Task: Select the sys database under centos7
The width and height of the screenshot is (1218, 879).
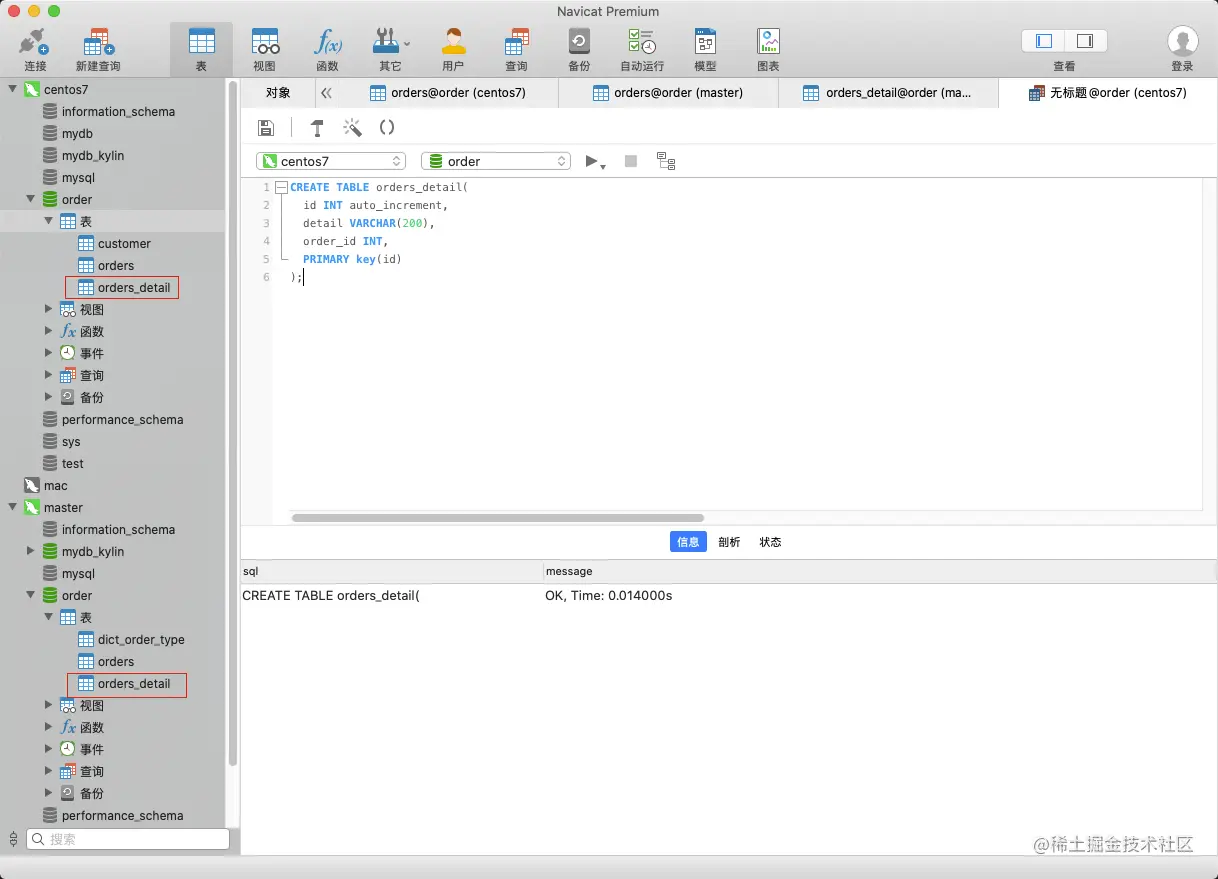Action: (x=71, y=441)
